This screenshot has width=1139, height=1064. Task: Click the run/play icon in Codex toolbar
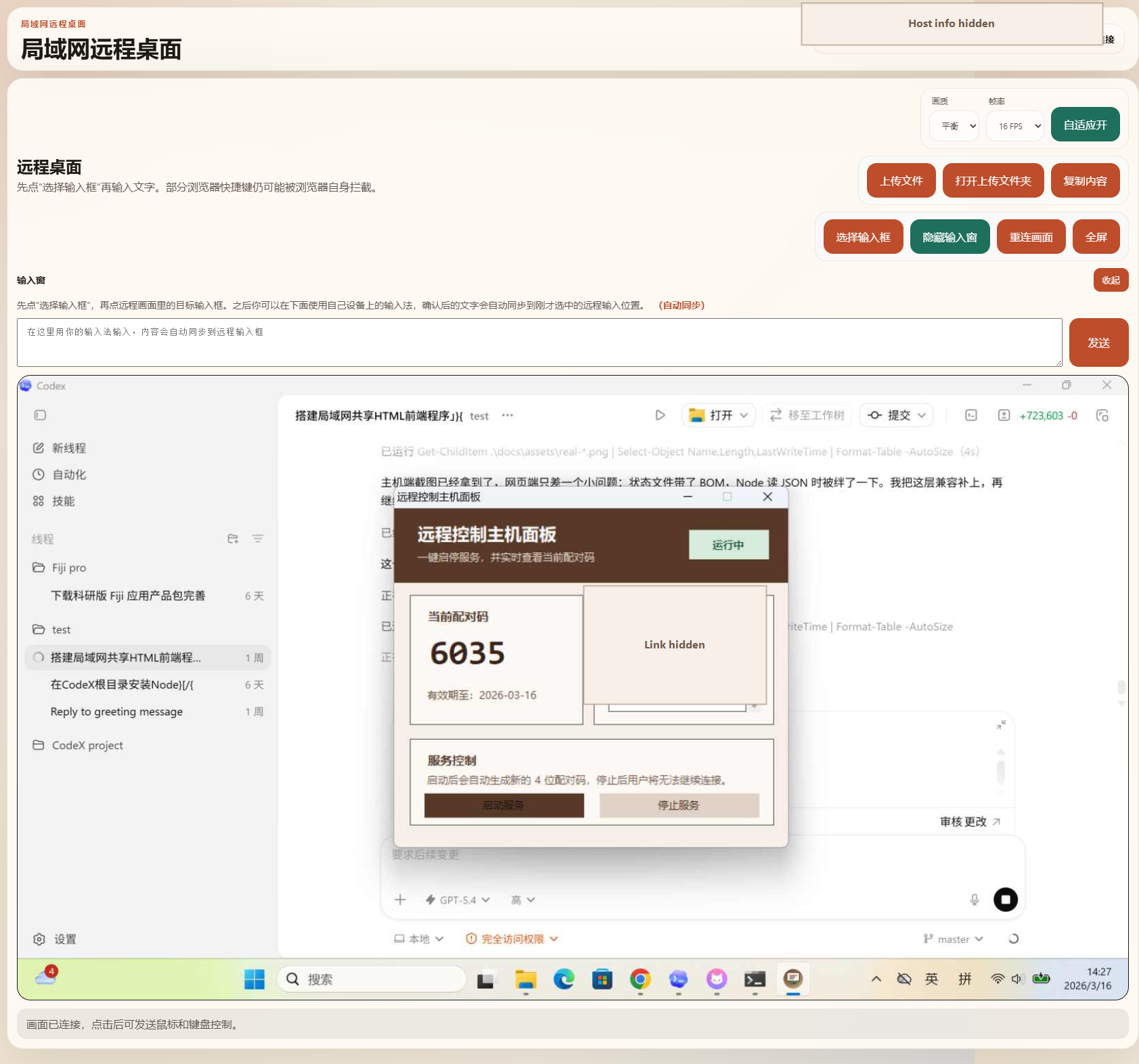660,415
